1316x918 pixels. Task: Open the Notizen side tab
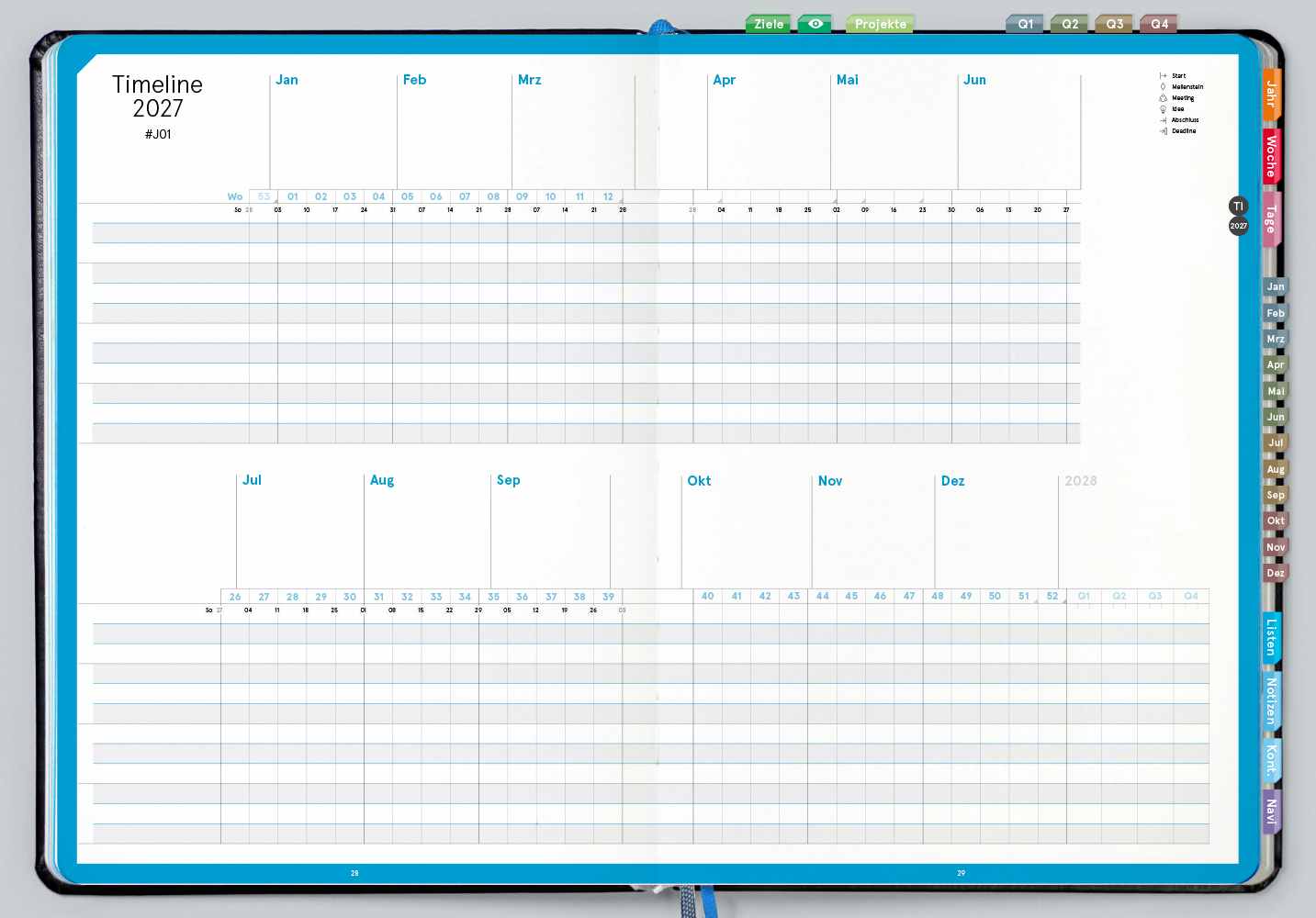tap(1271, 700)
